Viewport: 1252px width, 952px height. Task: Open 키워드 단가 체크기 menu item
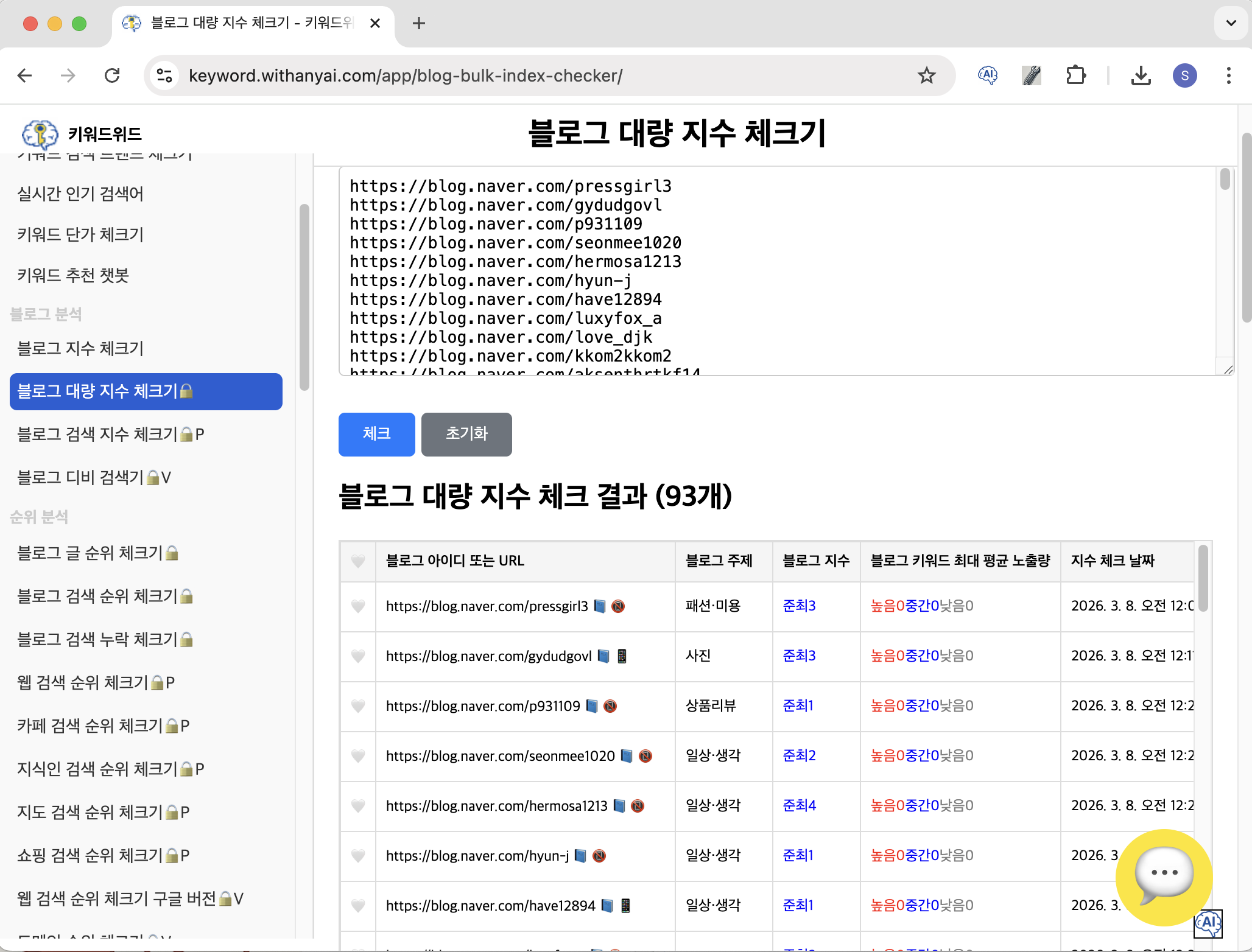(x=80, y=234)
